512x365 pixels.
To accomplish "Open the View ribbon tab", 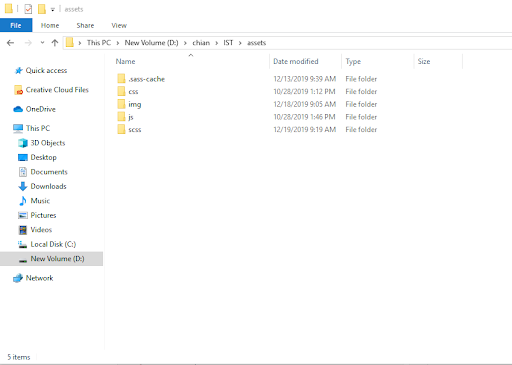I will click(119, 25).
